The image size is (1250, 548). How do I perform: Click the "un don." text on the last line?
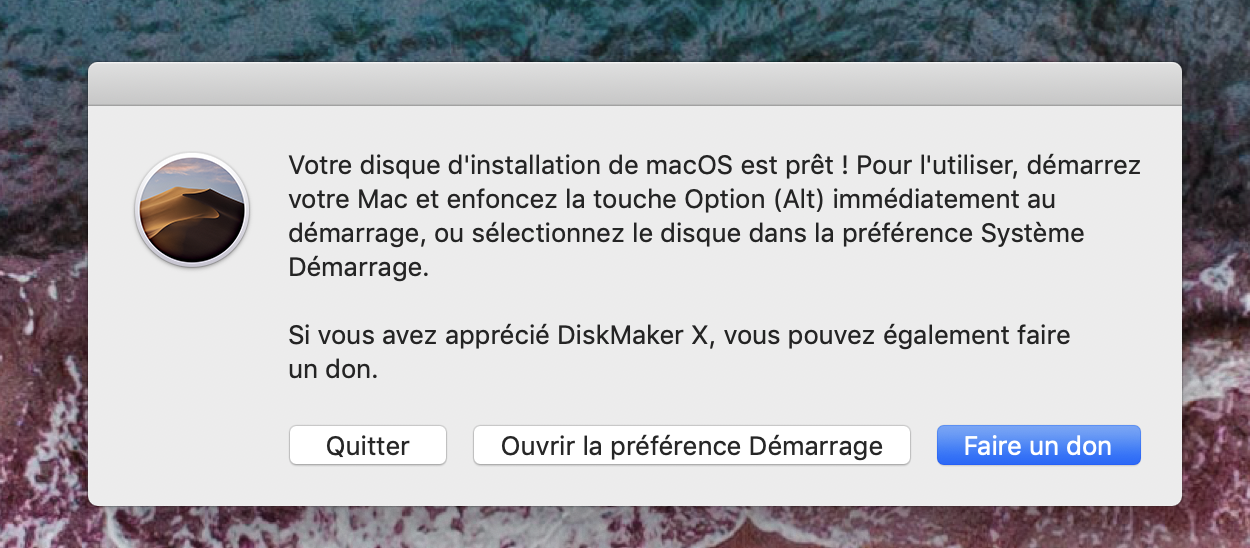333,370
